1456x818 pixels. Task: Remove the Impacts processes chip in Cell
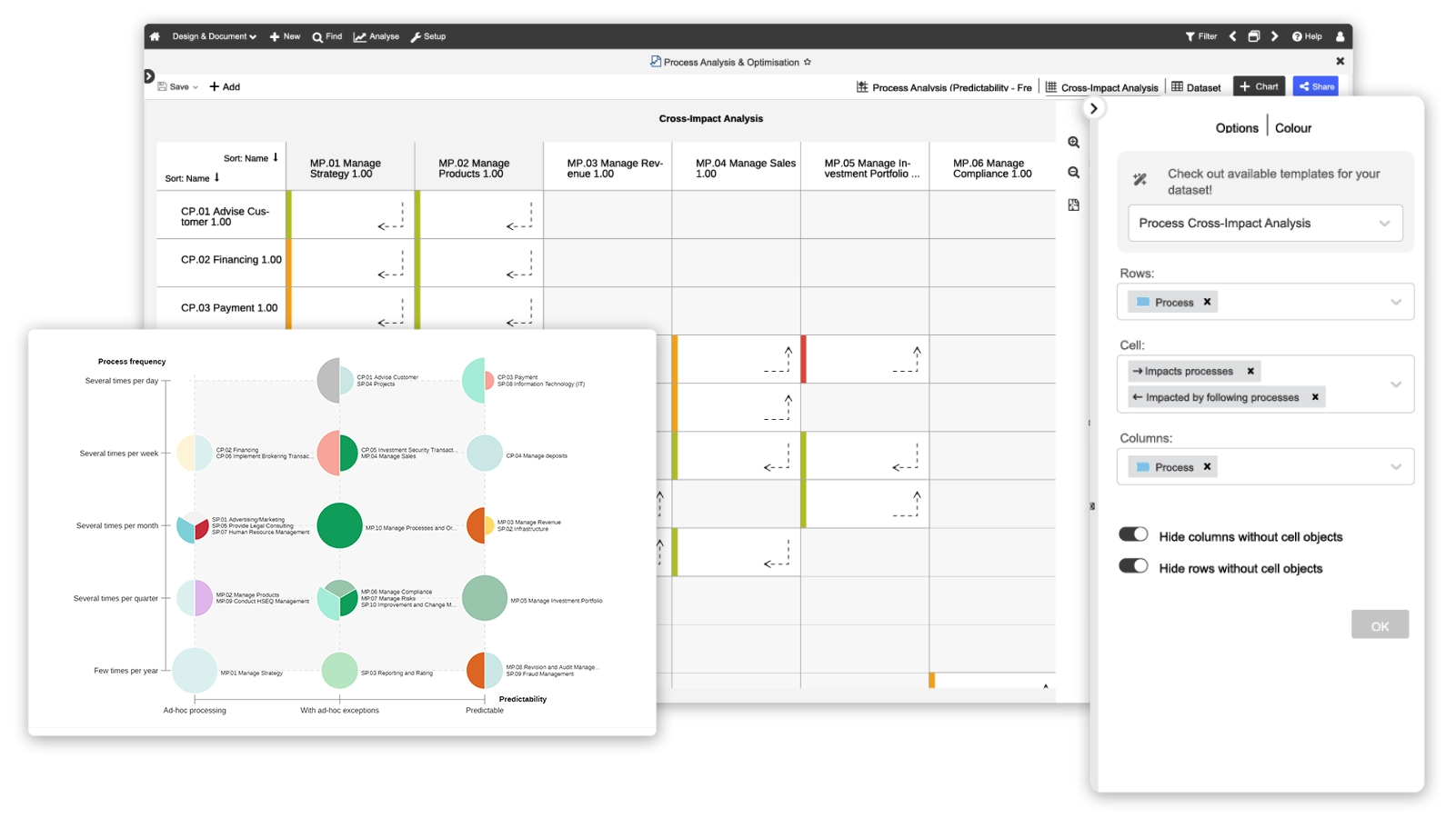(x=1250, y=371)
